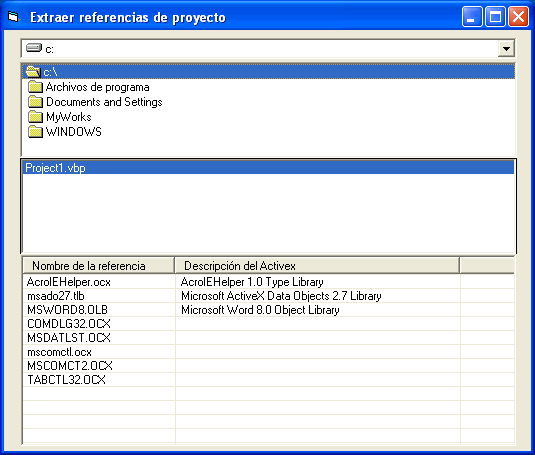Select the c:\ root folder row
Viewport: 535px width, 455px height.
[x=269, y=72]
